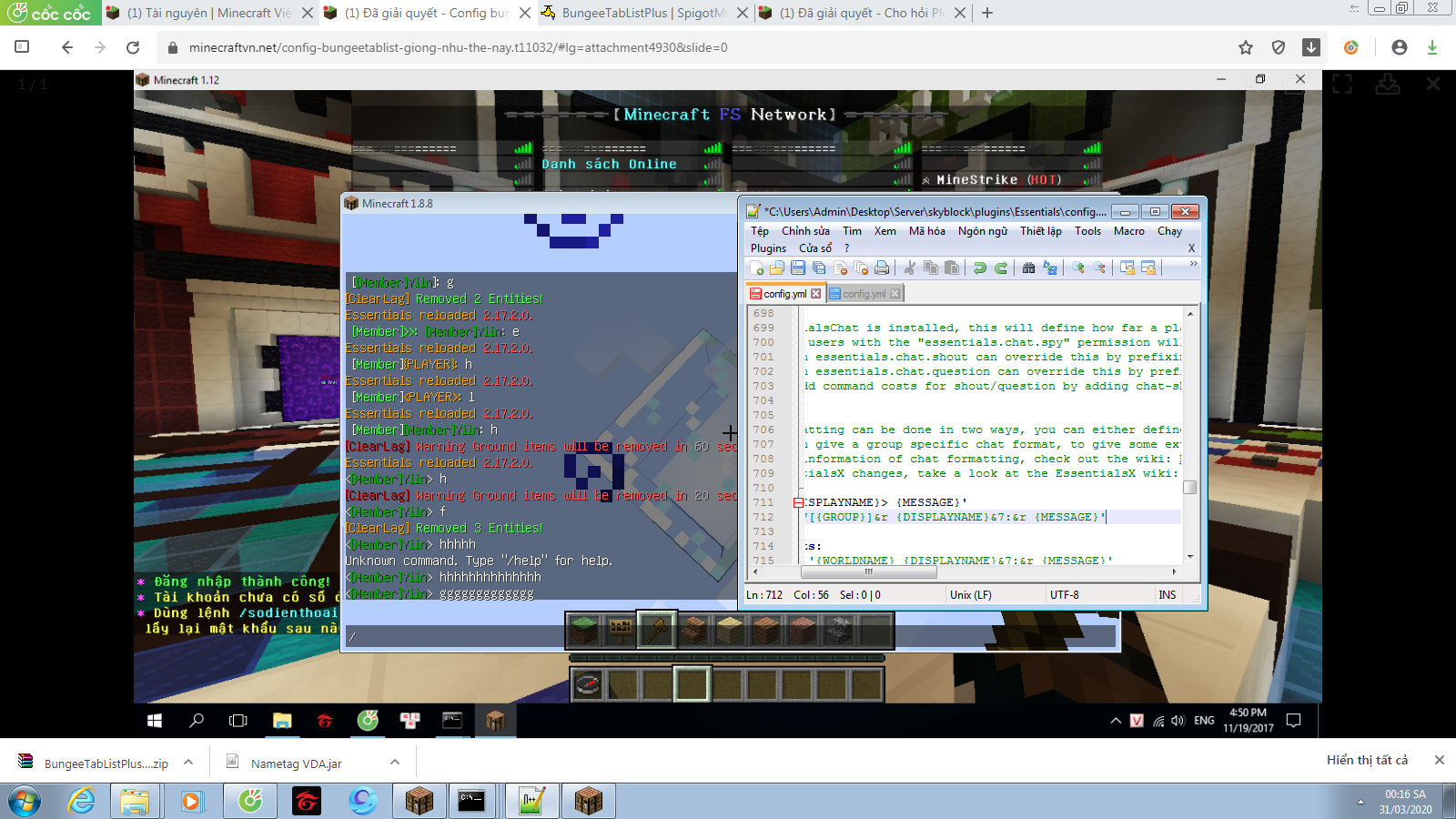The image size is (1456, 819).
Task: Click the scissors Cut icon in Notepad++
Action: click(x=909, y=268)
